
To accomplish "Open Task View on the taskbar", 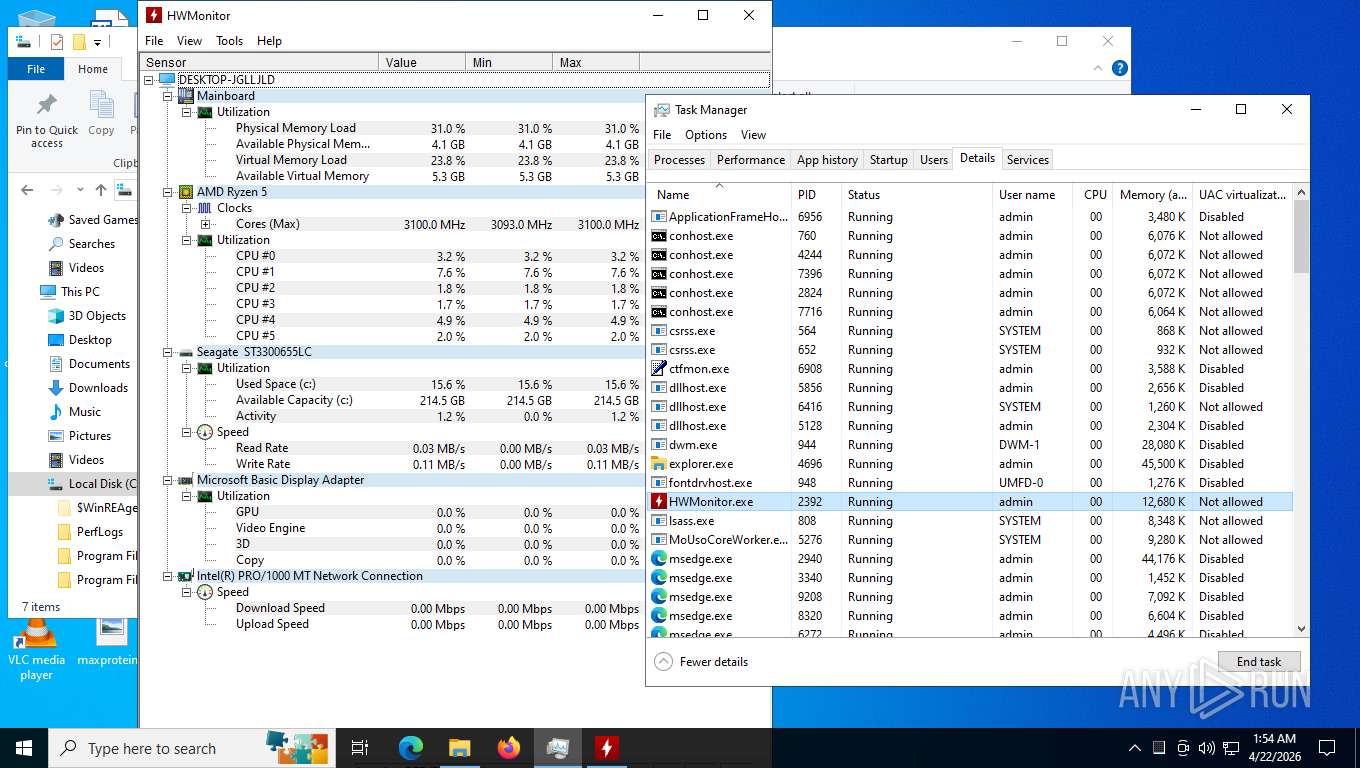I will pyautogui.click(x=360, y=748).
